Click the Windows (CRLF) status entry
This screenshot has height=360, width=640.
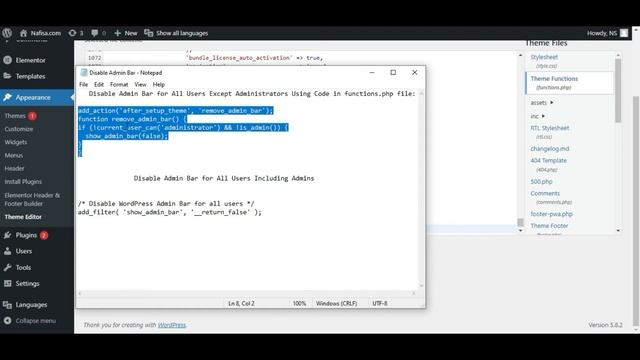coord(336,303)
